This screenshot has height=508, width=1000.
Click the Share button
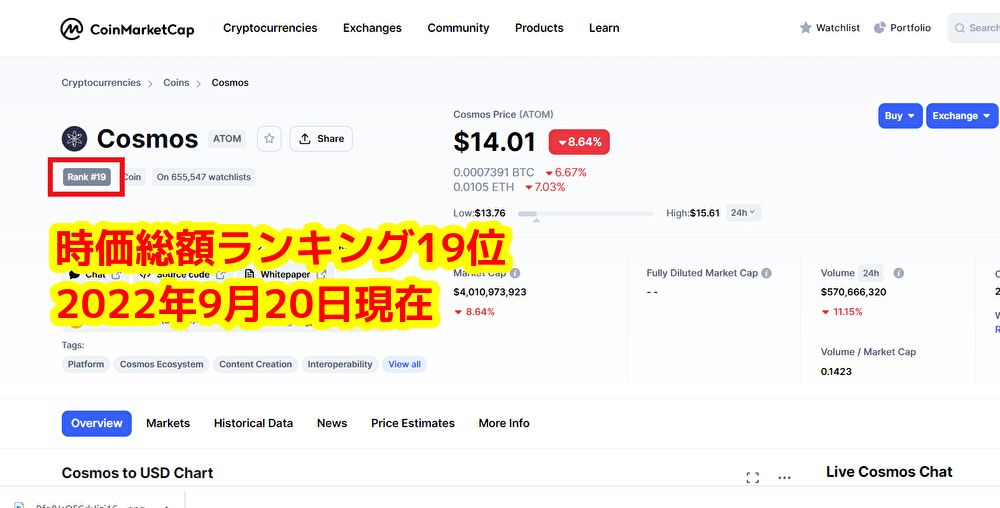click(321, 139)
